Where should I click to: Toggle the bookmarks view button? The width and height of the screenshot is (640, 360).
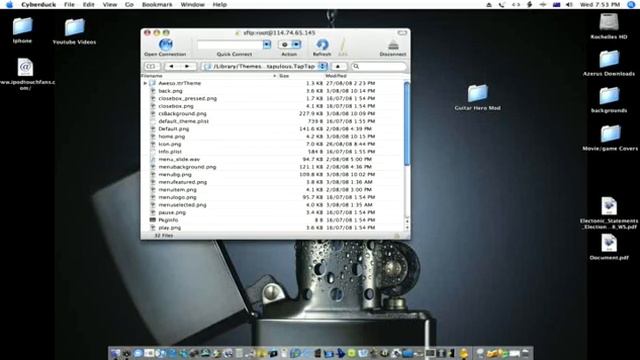point(151,66)
